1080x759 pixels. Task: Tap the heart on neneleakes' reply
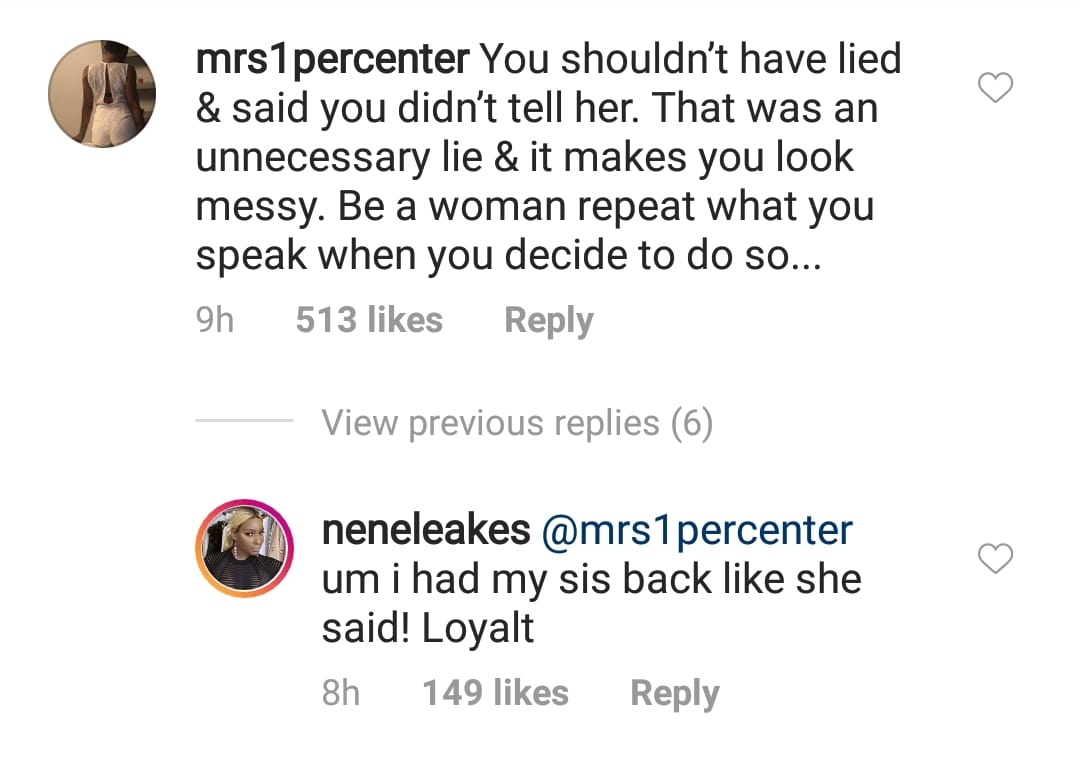[x=995, y=560]
